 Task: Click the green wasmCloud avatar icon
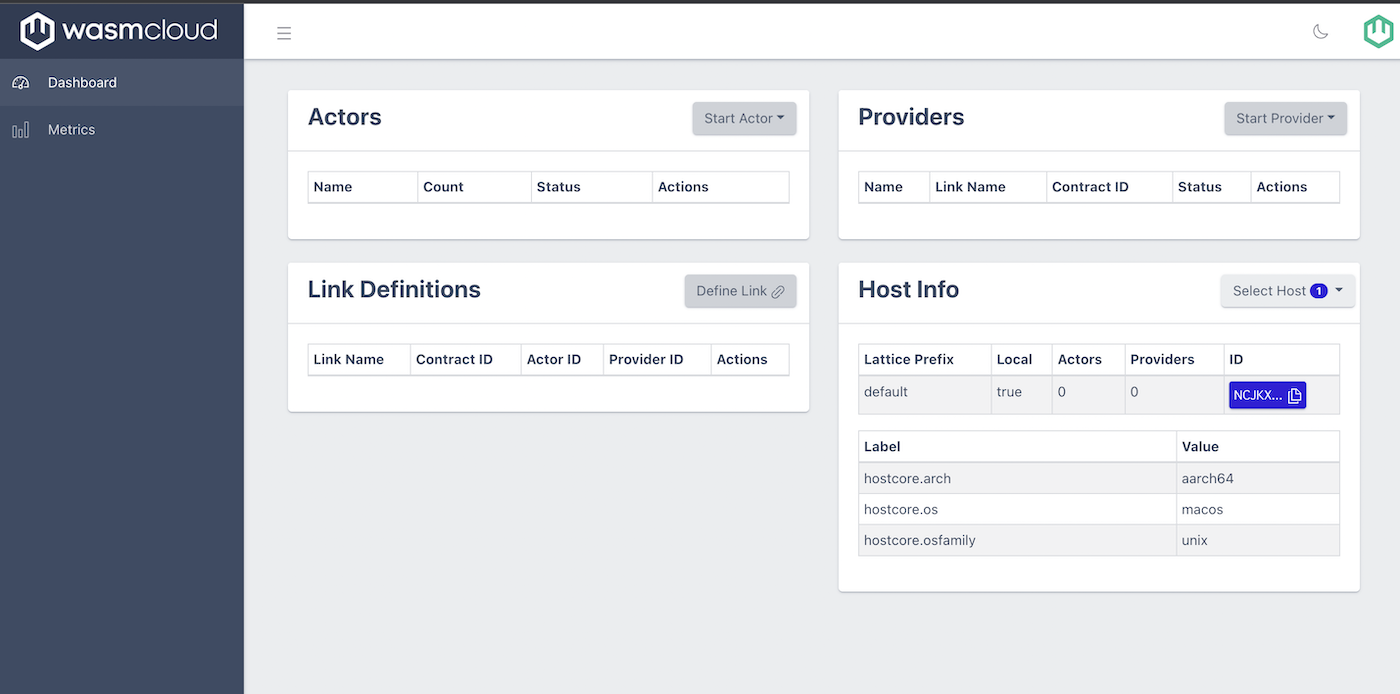coord(1377,32)
